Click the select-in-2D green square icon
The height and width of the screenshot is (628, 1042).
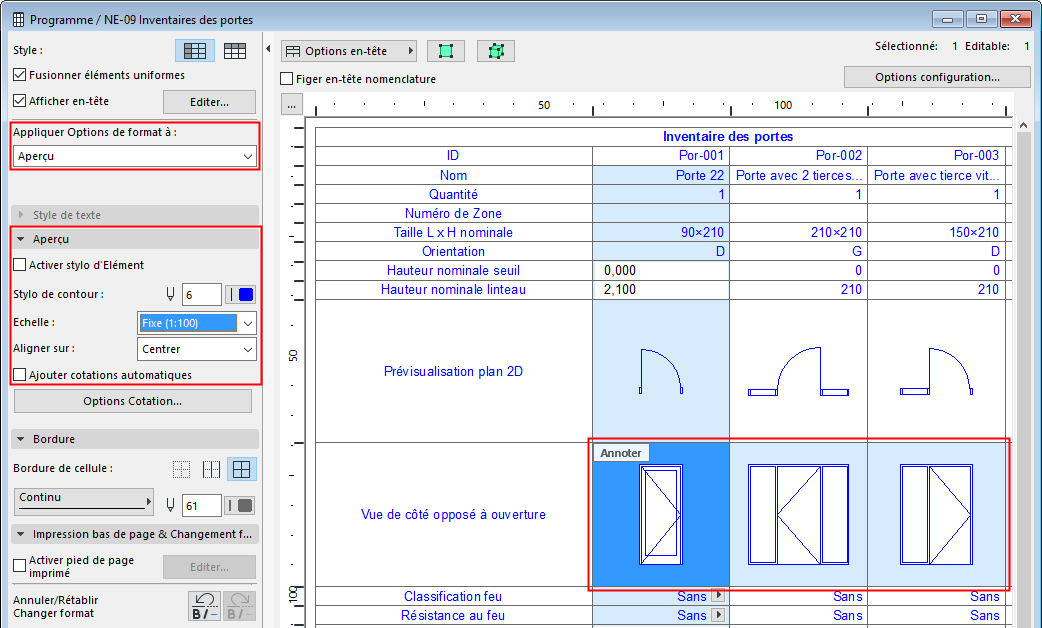[x=445, y=51]
